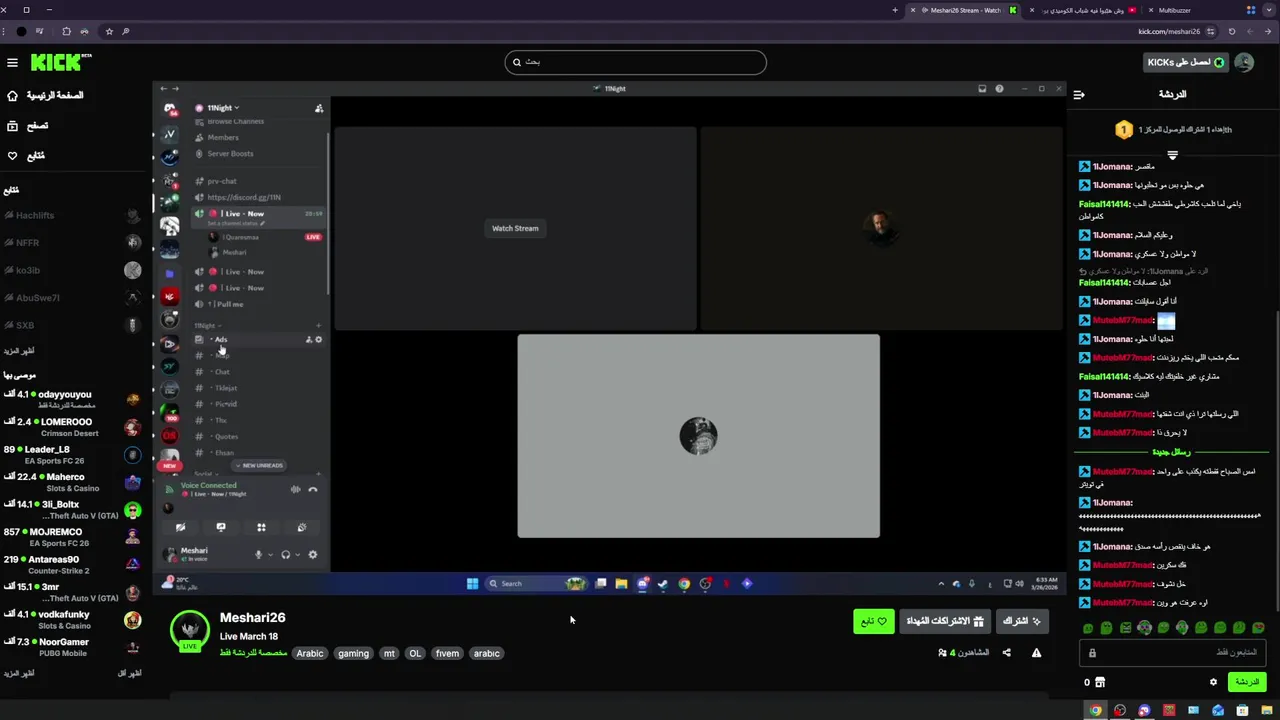Image resolution: width=1280 pixels, height=720 pixels.
Task: Open noise suppression waveform icon
Action: (295, 490)
